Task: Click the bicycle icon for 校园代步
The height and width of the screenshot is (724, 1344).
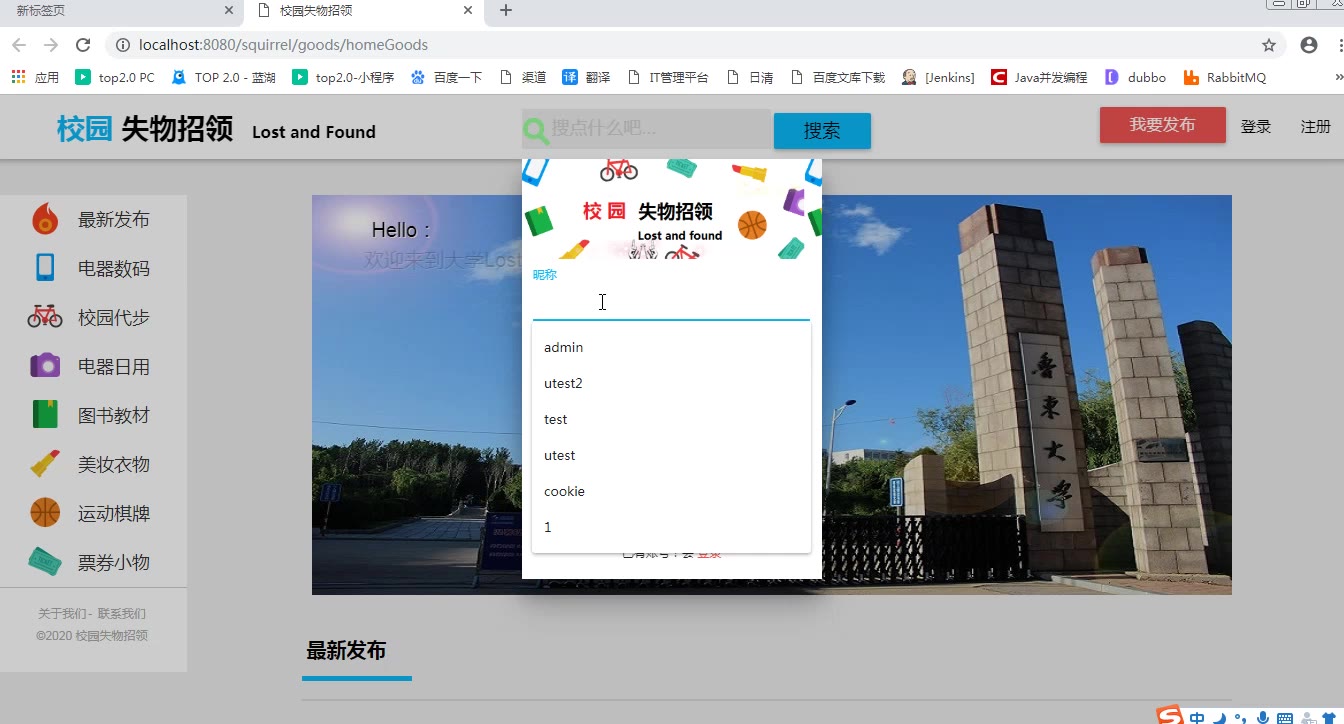Action: tap(45, 317)
